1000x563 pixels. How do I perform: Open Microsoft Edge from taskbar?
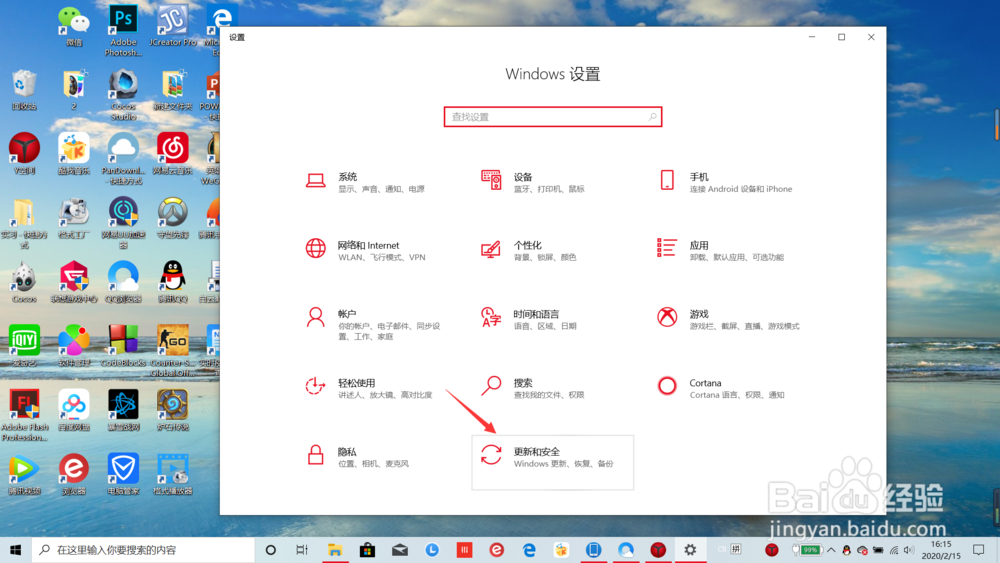(529, 550)
